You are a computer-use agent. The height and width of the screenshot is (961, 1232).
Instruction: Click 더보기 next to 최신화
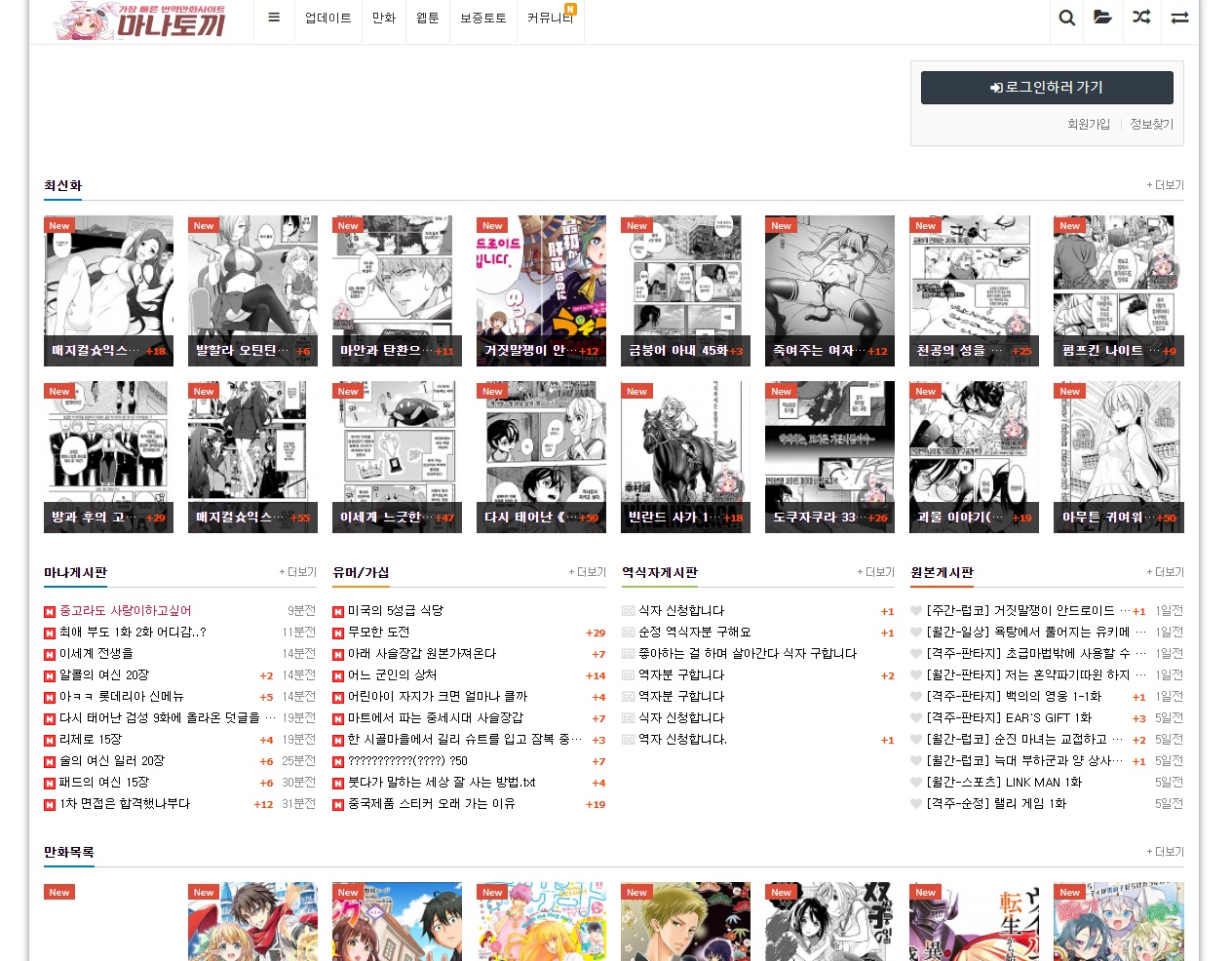pyautogui.click(x=1166, y=185)
